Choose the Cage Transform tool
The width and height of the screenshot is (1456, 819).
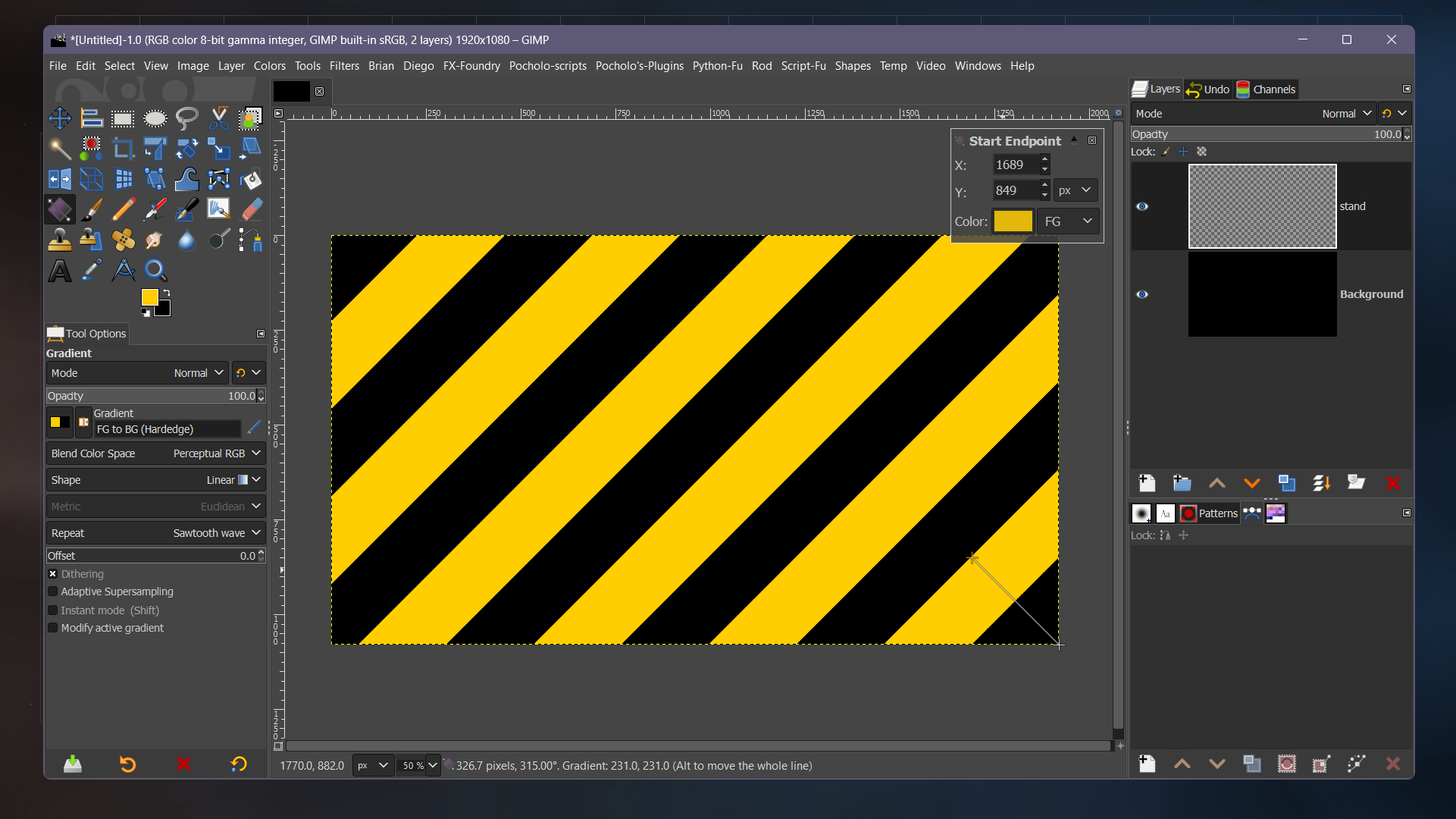tap(219, 179)
